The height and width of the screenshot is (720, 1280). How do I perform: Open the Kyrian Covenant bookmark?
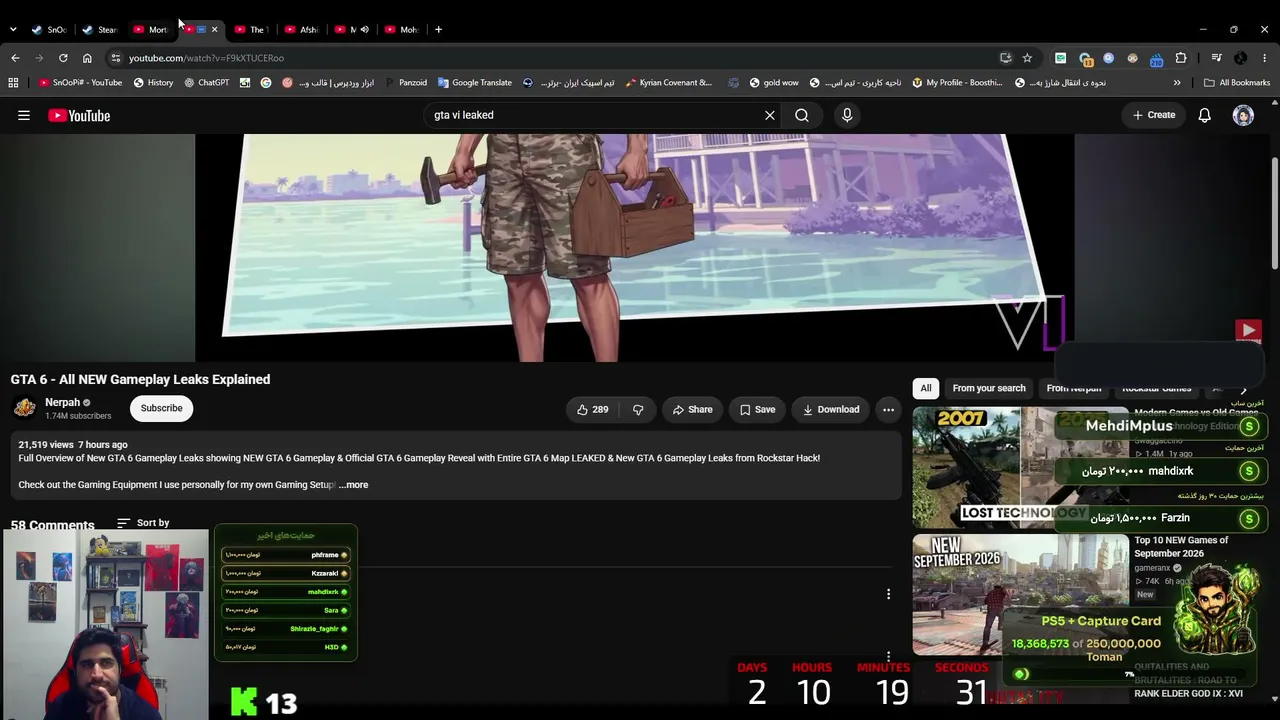pos(668,83)
